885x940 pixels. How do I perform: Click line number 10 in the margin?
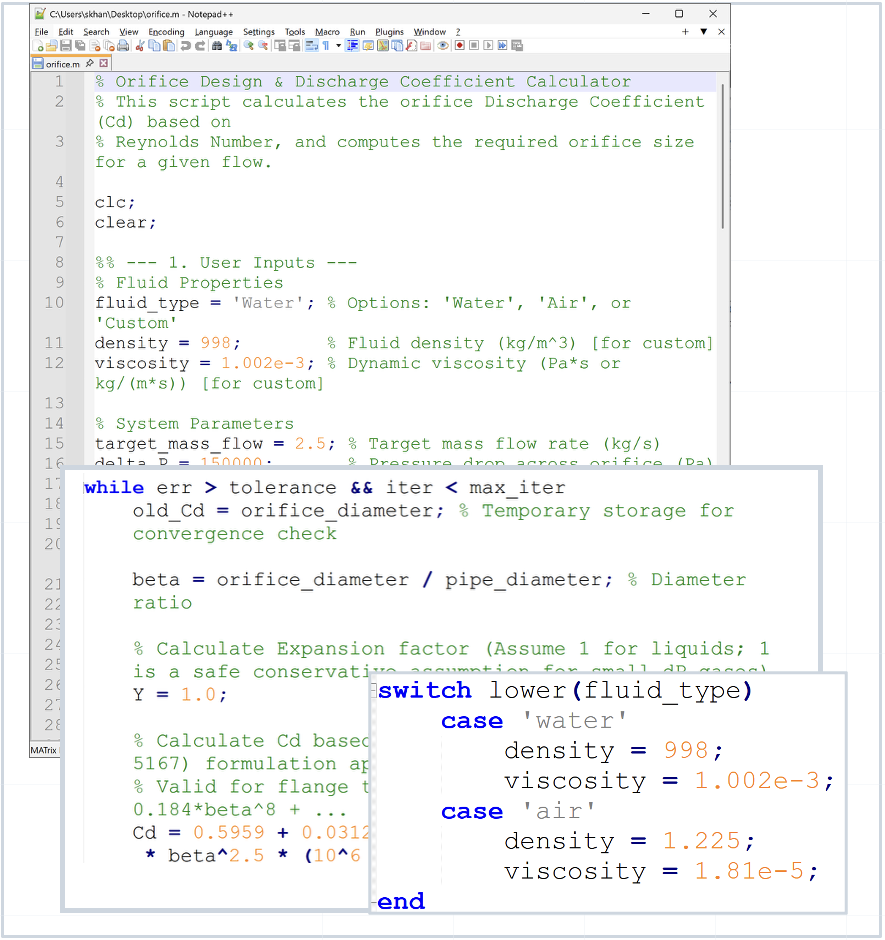pos(54,302)
